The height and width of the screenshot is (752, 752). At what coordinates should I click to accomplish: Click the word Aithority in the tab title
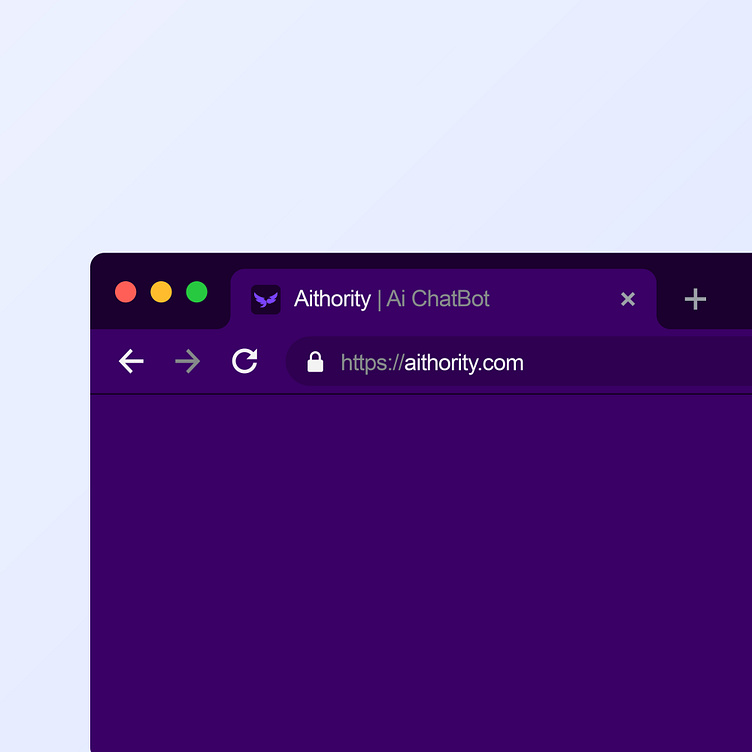coord(332,299)
